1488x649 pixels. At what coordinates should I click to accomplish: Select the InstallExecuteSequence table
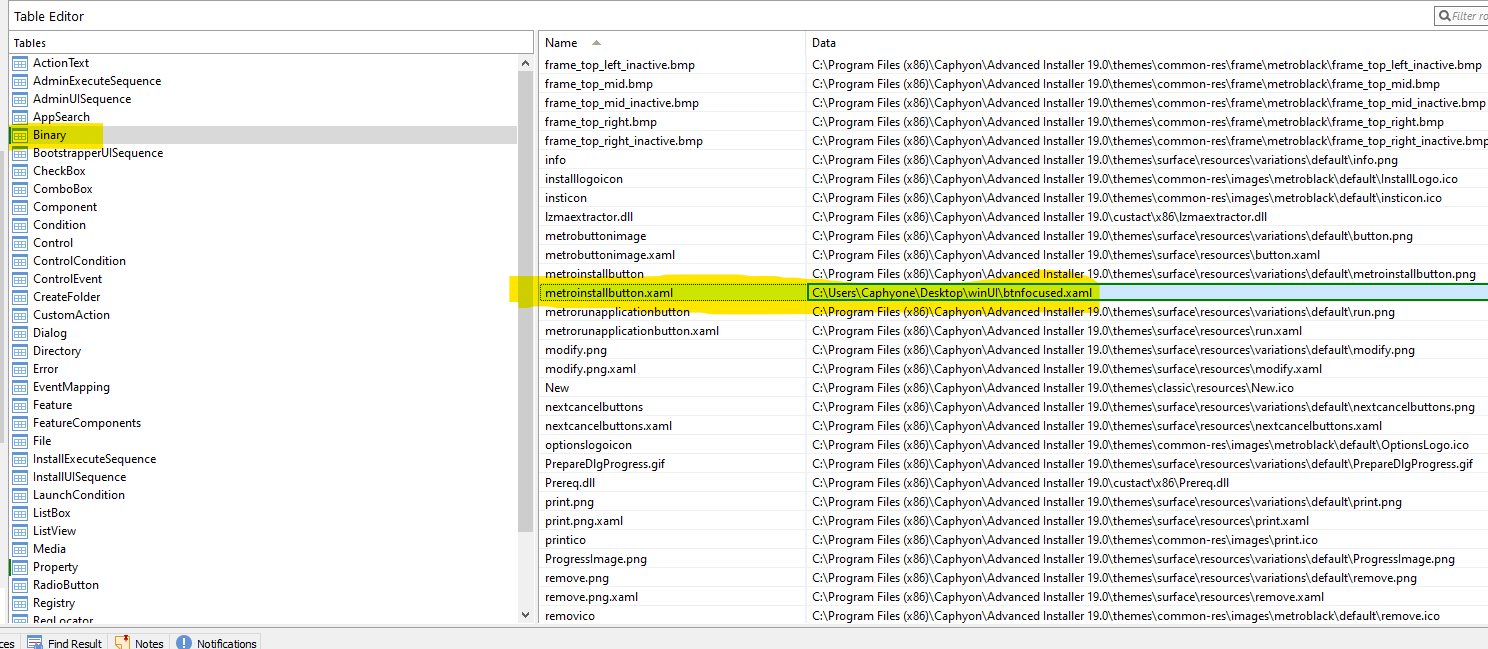point(94,459)
